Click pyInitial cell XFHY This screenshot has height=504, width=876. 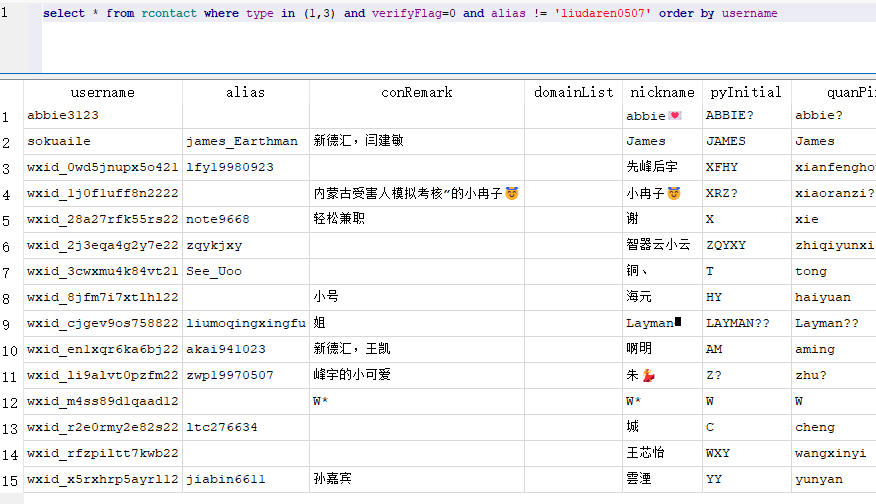tap(746, 167)
